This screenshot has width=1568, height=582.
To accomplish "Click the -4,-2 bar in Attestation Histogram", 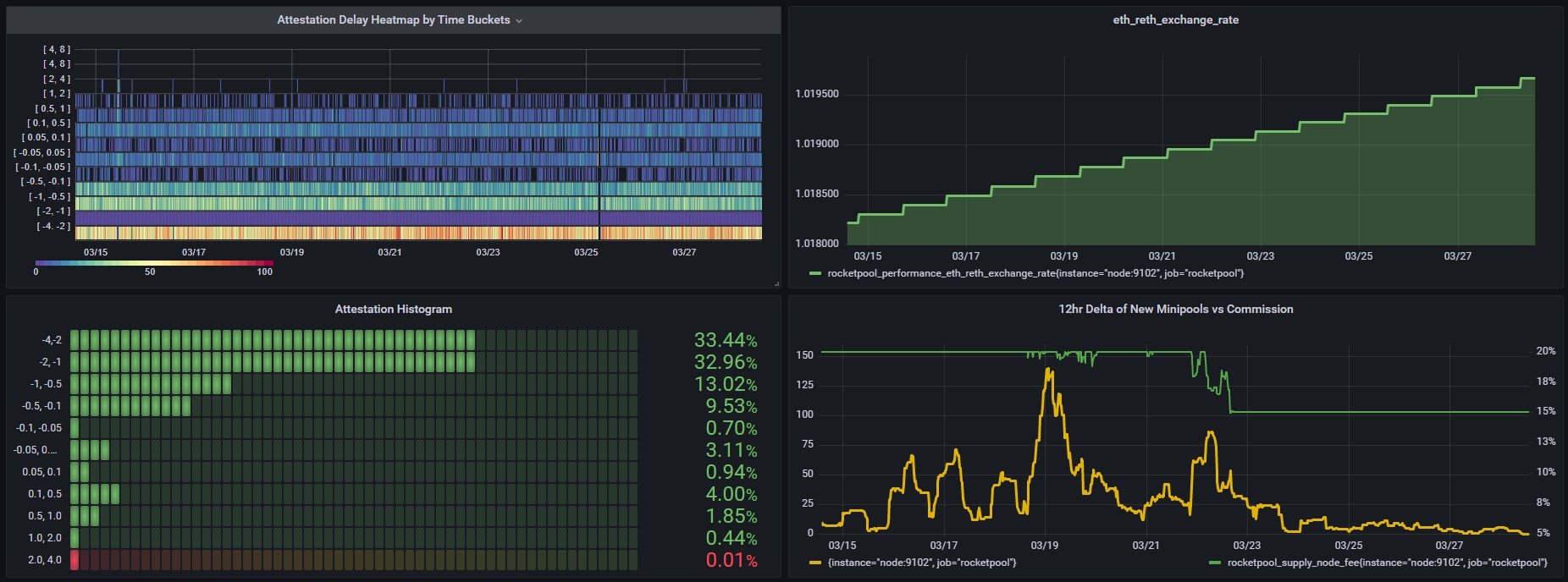I will click(271, 340).
